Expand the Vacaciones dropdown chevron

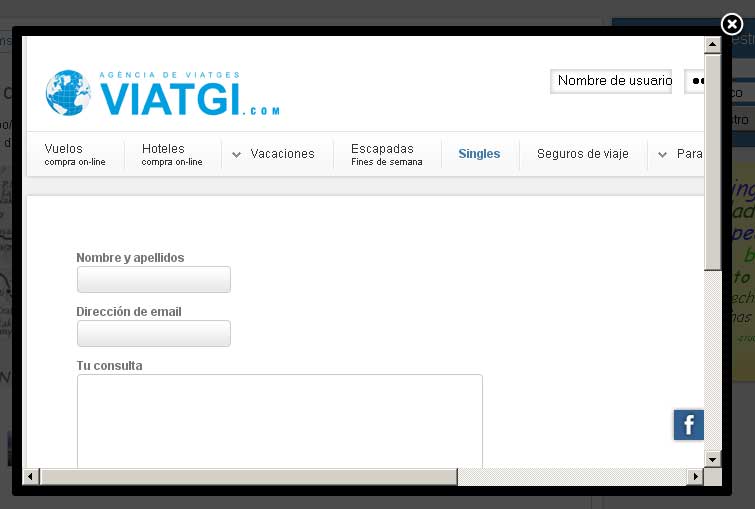pos(236,155)
